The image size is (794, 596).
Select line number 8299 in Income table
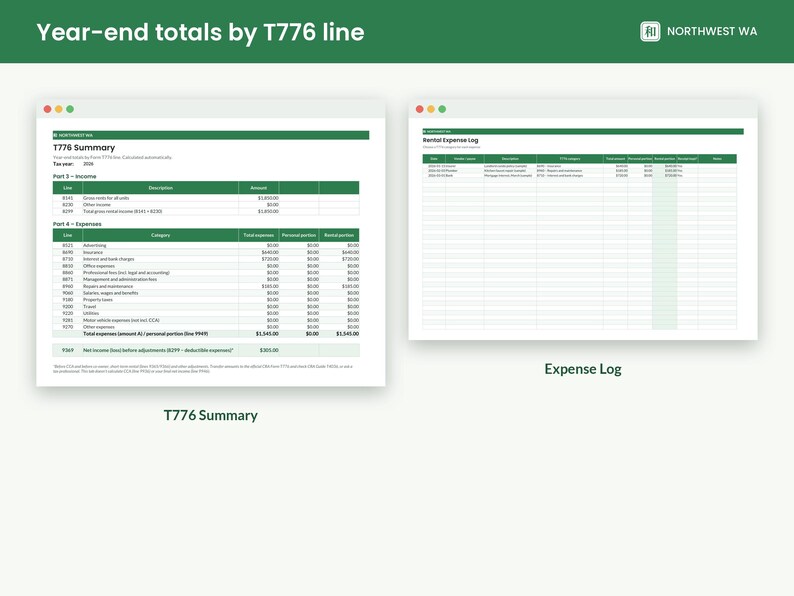point(67,211)
